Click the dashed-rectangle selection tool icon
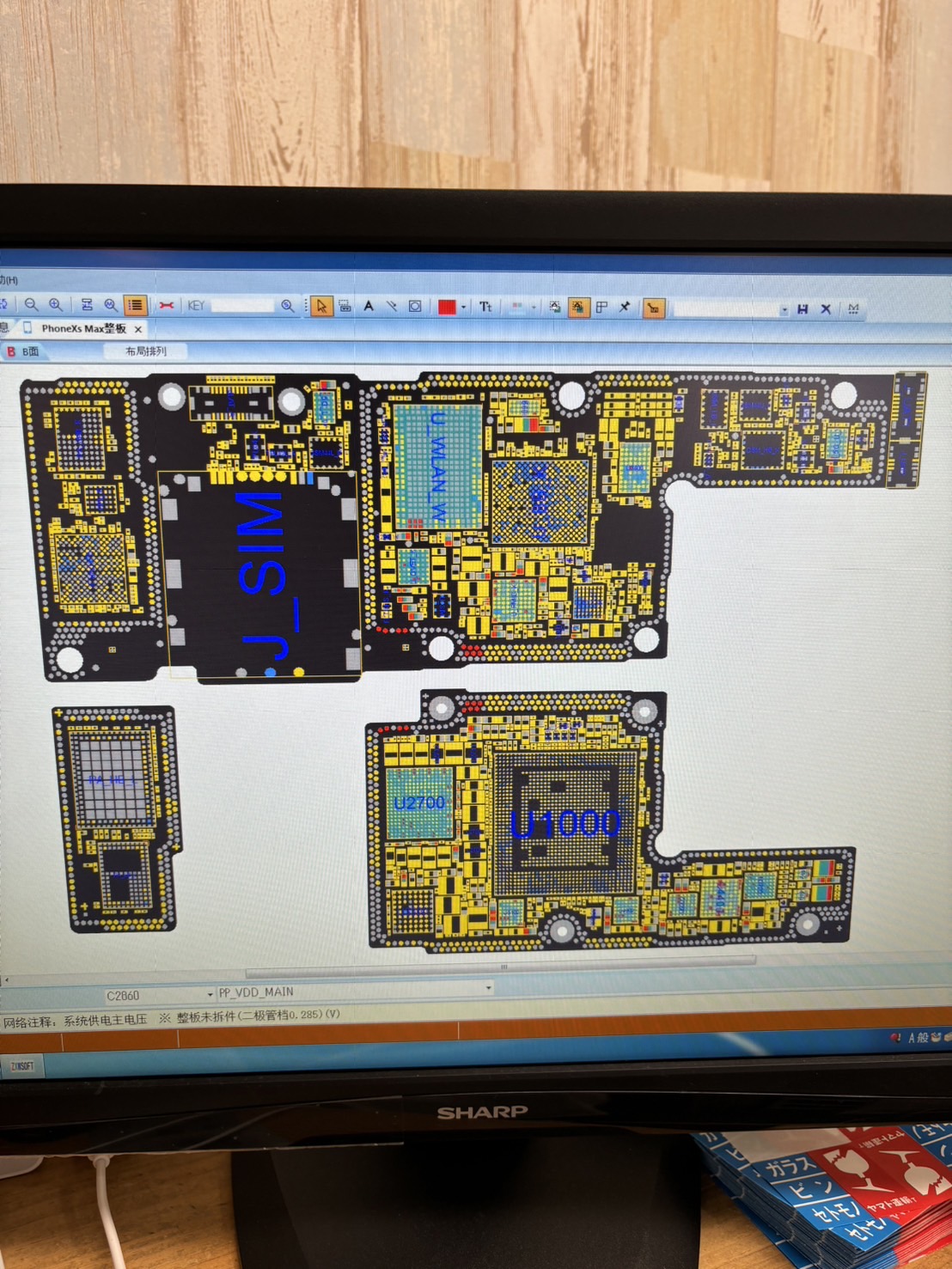This screenshot has width=952, height=1269. pyautogui.click(x=345, y=306)
